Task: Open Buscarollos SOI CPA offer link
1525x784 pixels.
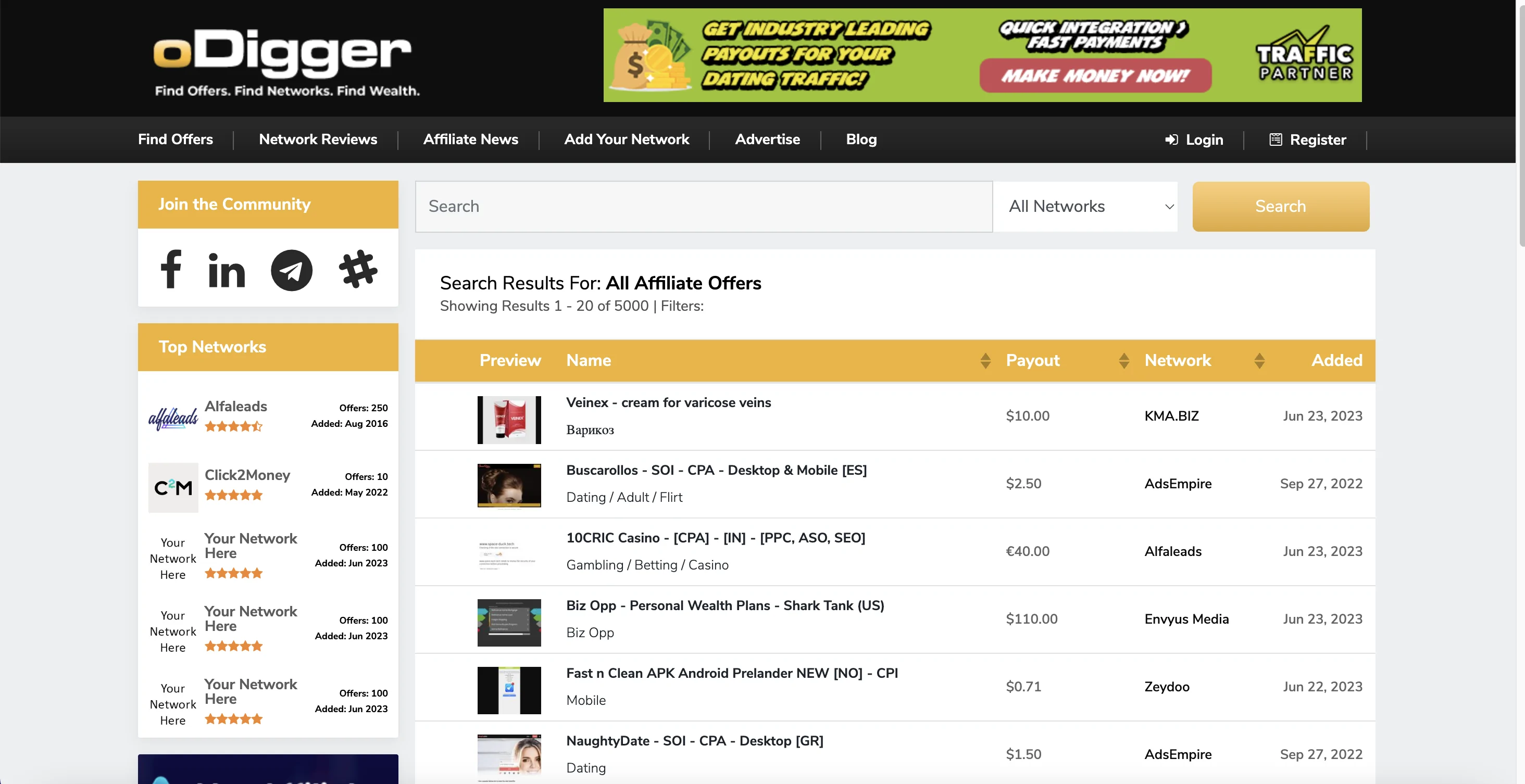Action: tap(716, 471)
